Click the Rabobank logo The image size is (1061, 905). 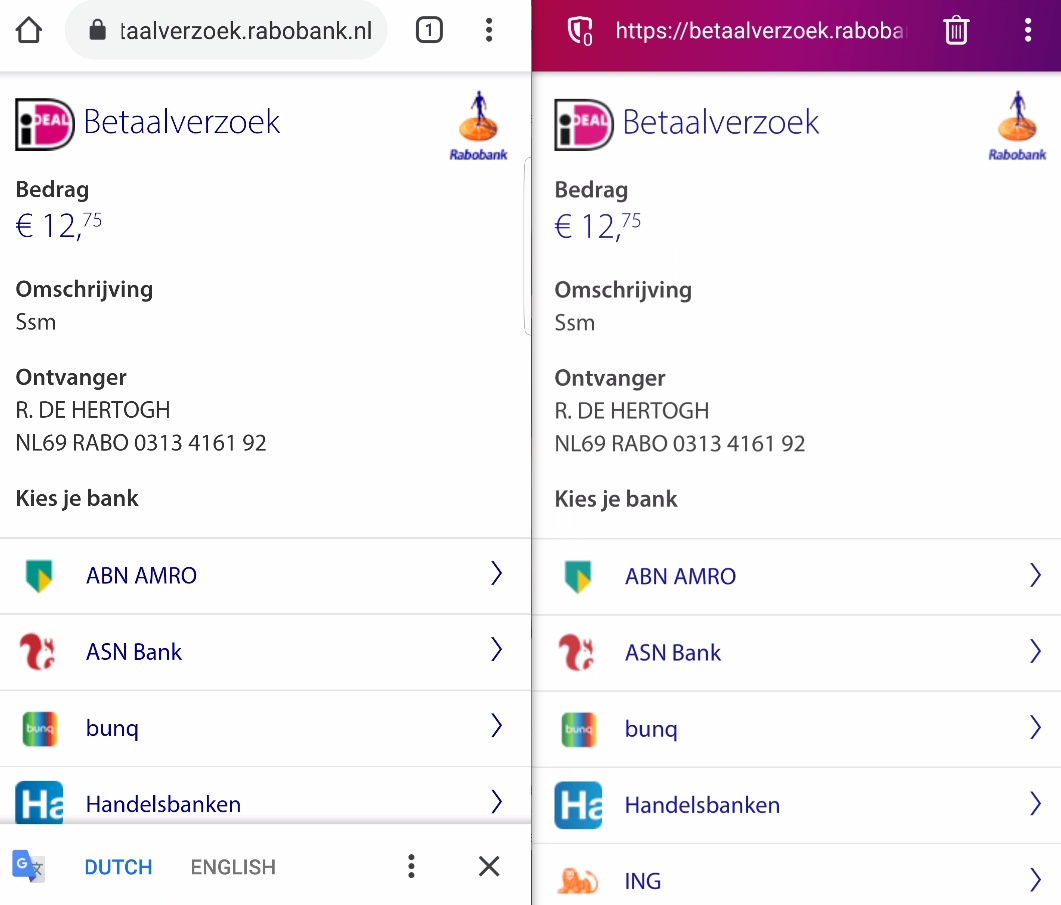click(x=478, y=122)
